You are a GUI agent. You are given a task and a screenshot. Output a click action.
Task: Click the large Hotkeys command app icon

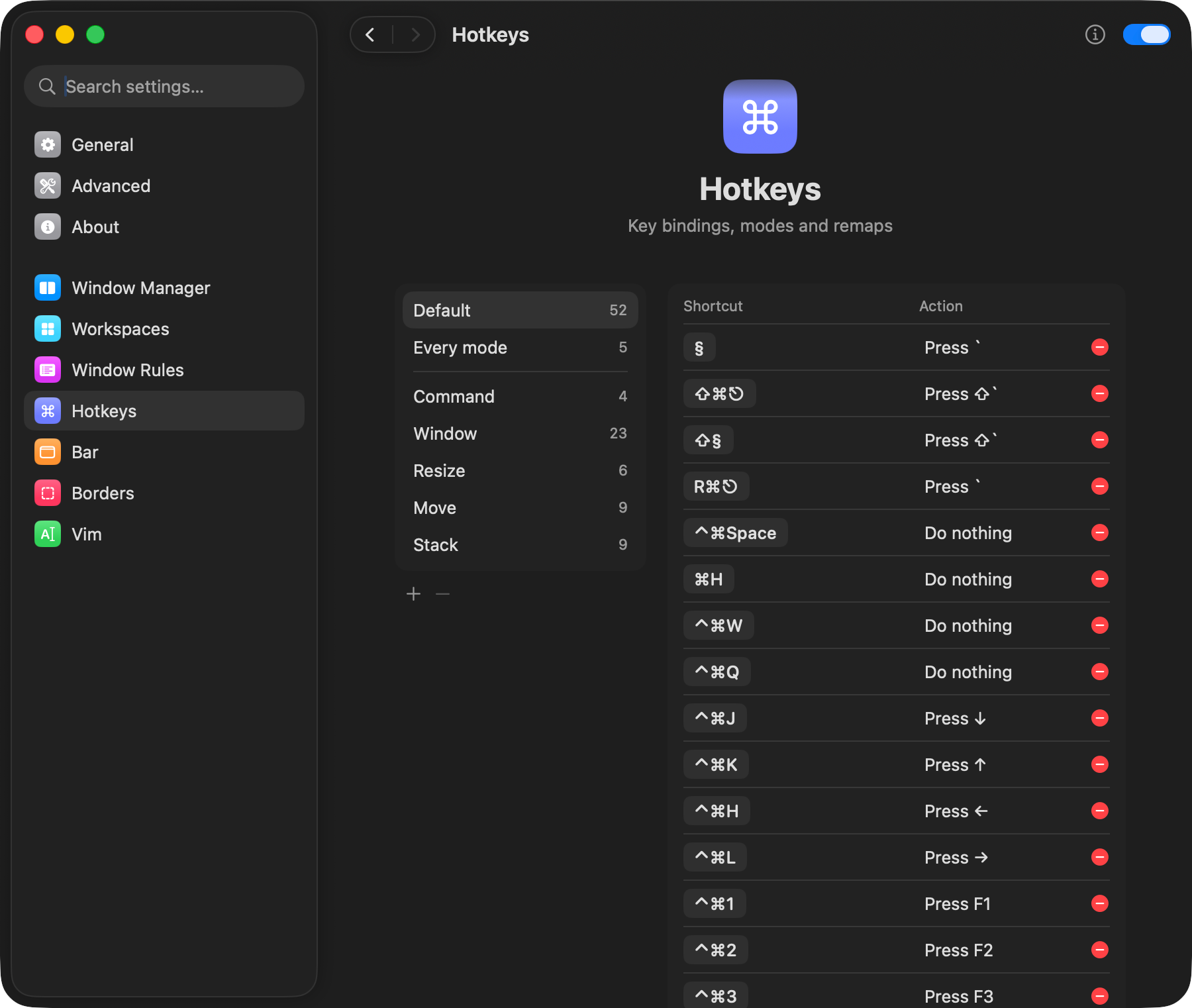pyautogui.click(x=760, y=117)
